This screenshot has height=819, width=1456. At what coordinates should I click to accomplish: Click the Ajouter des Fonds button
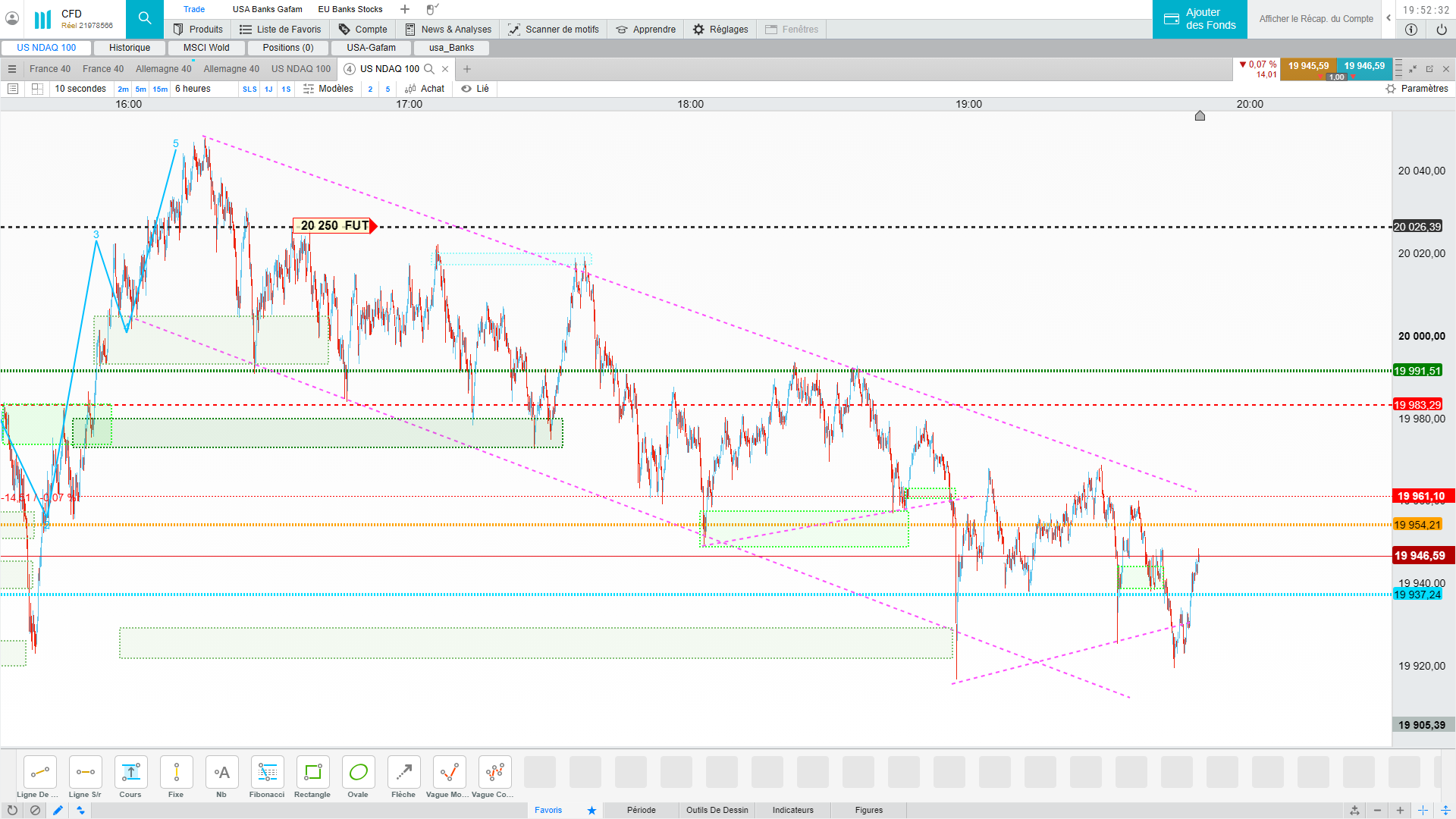click(x=1200, y=19)
